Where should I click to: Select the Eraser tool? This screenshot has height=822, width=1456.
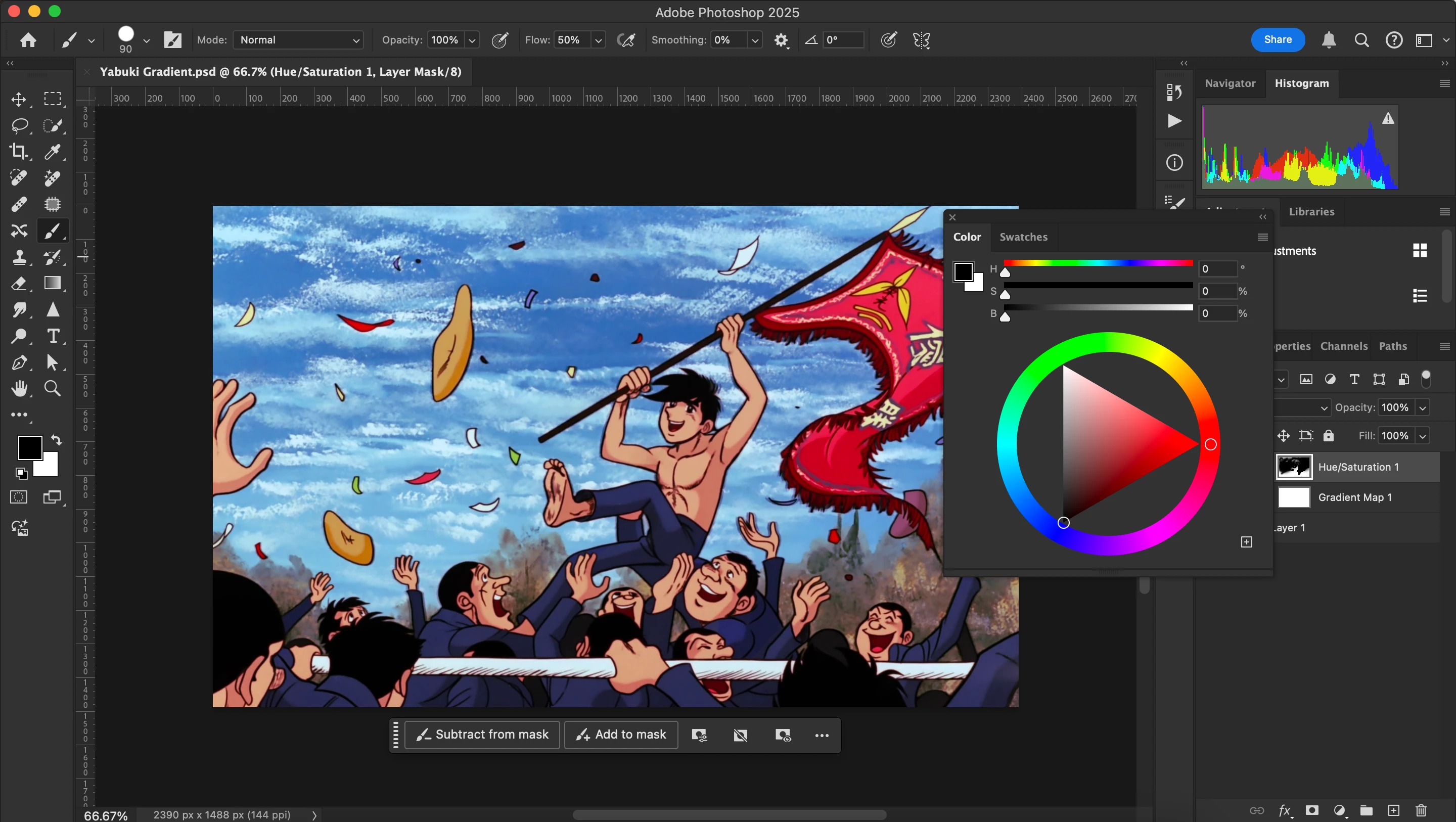(x=19, y=283)
